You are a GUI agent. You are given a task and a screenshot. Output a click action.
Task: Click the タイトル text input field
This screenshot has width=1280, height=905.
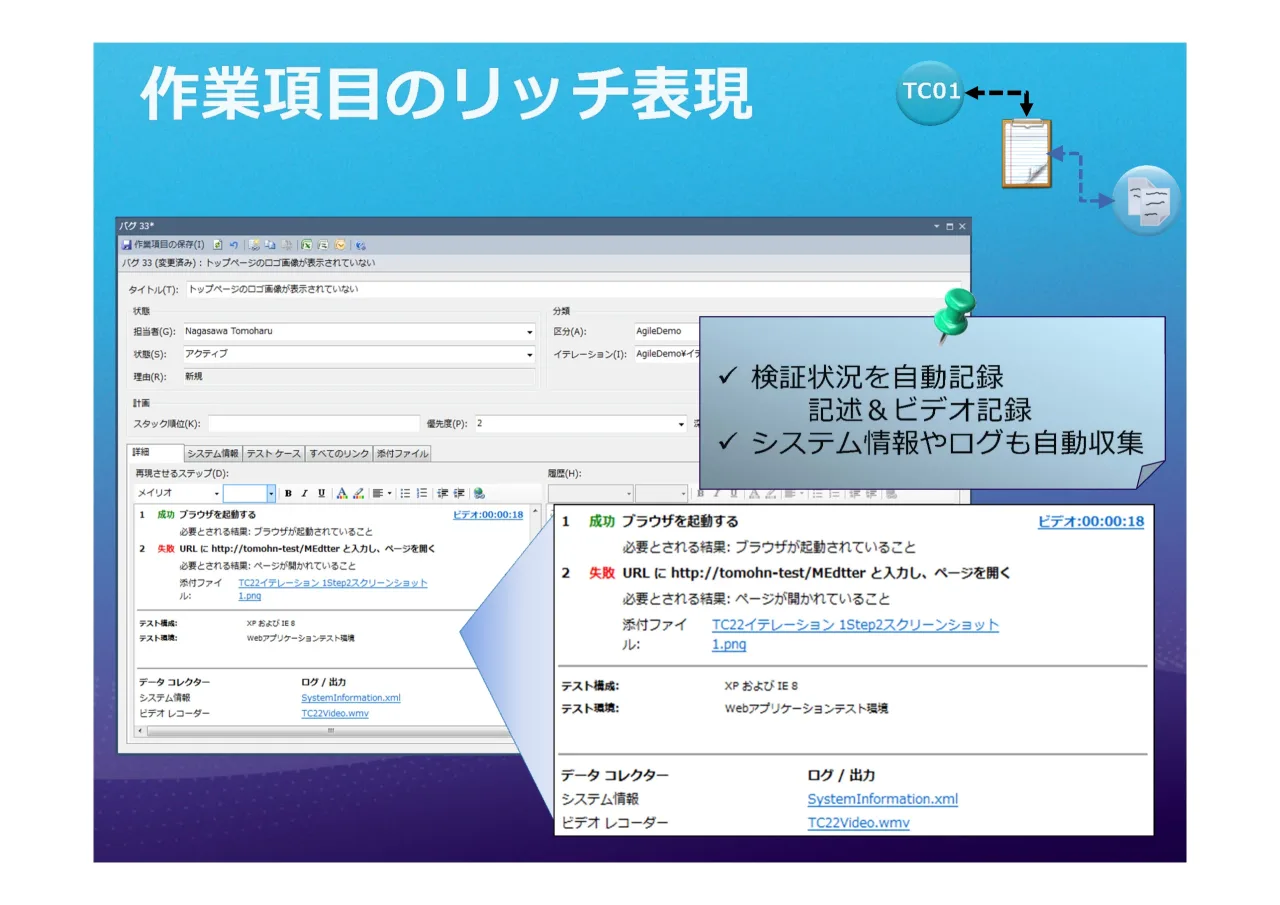(x=573, y=289)
